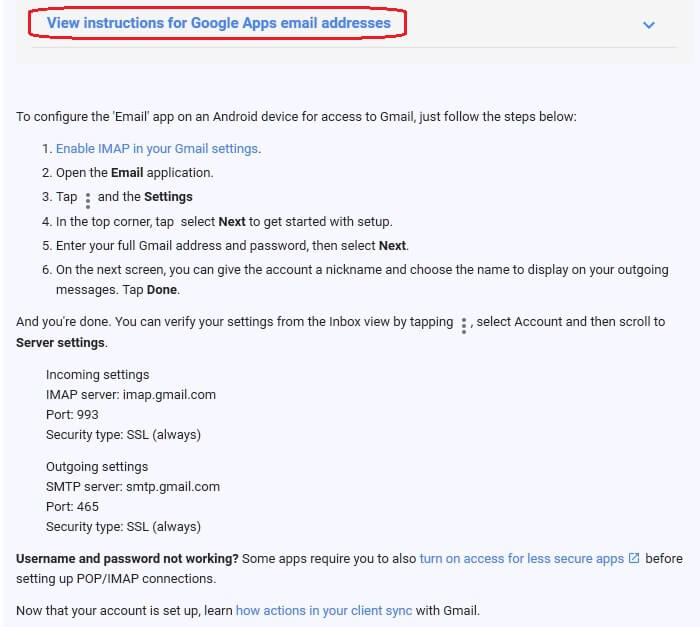Click the 'SMTP server: smtp.gmail.com' line

pyautogui.click(x=133, y=487)
